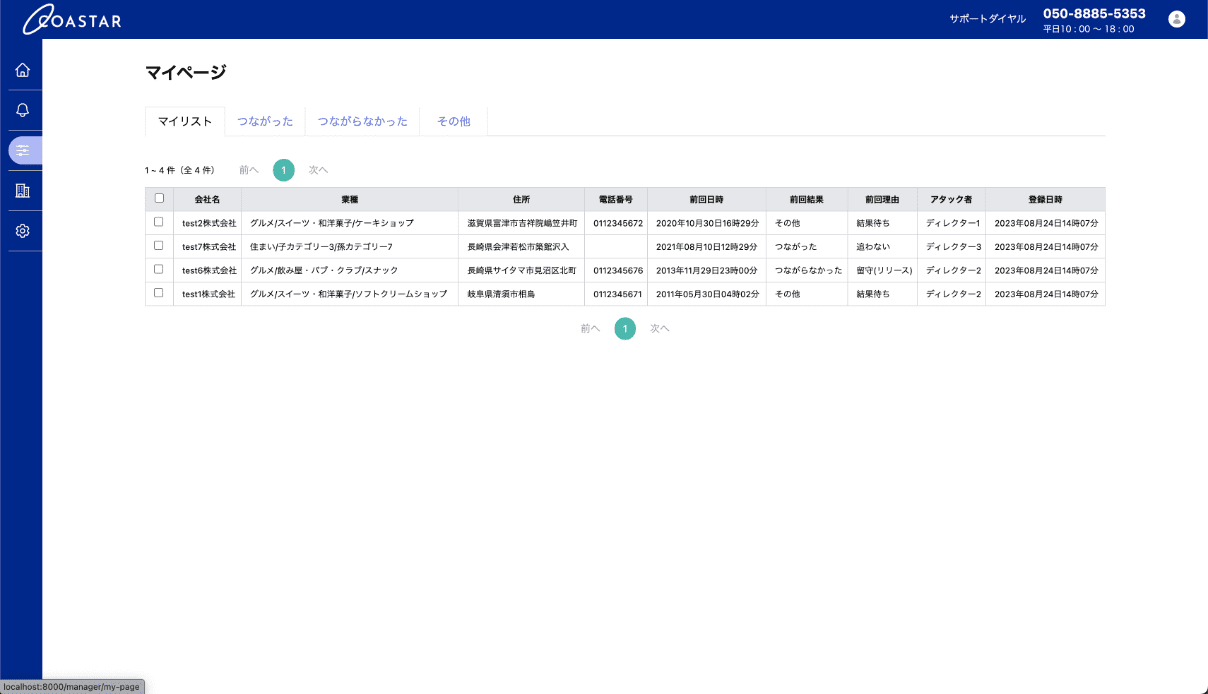
Task: Open the notifications bell icon
Action: (x=22, y=110)
